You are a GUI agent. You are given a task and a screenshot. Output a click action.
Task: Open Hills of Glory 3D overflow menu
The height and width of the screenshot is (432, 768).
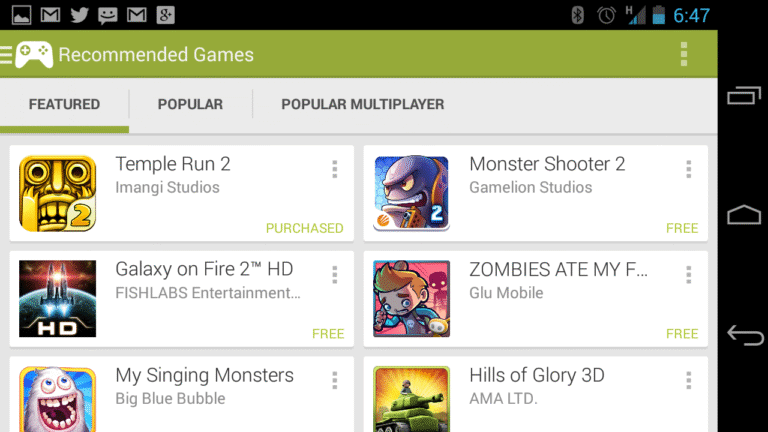[x=689, y=380]
